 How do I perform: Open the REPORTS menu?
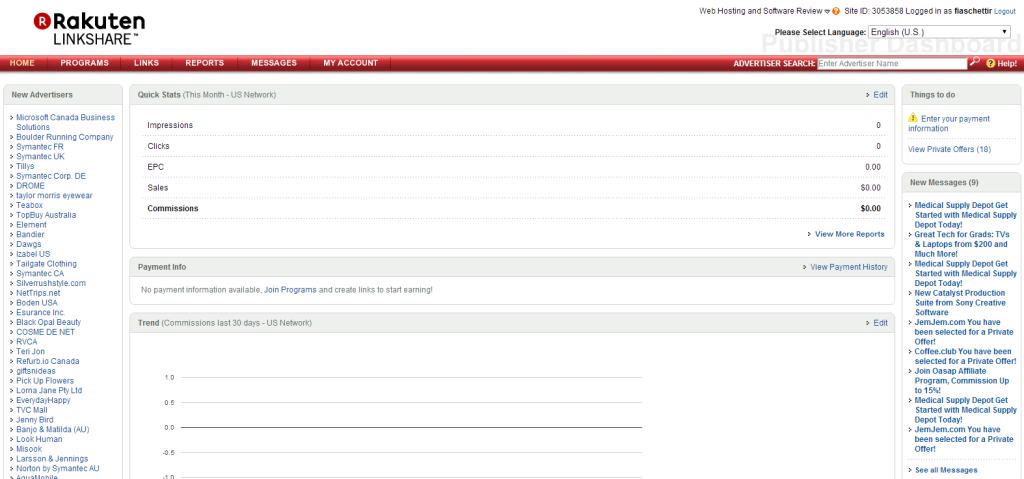point(204,63)
